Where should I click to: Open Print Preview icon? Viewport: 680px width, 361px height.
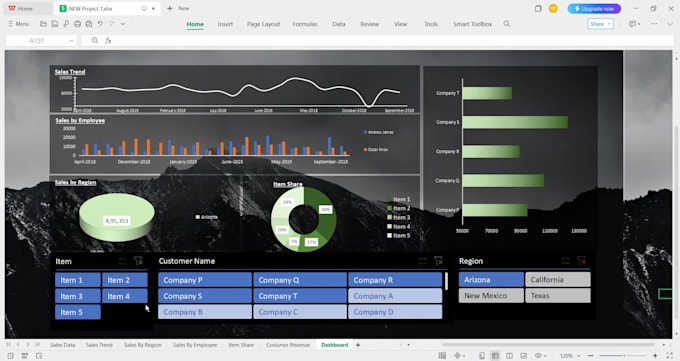[88, 24]
